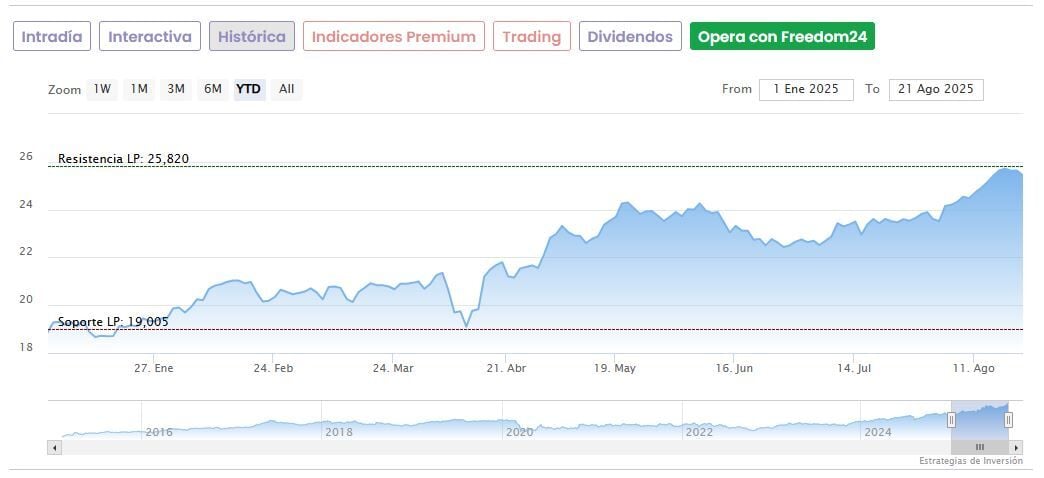Select the YTD zoom option
1044x478 pixels.
(248, 89)
